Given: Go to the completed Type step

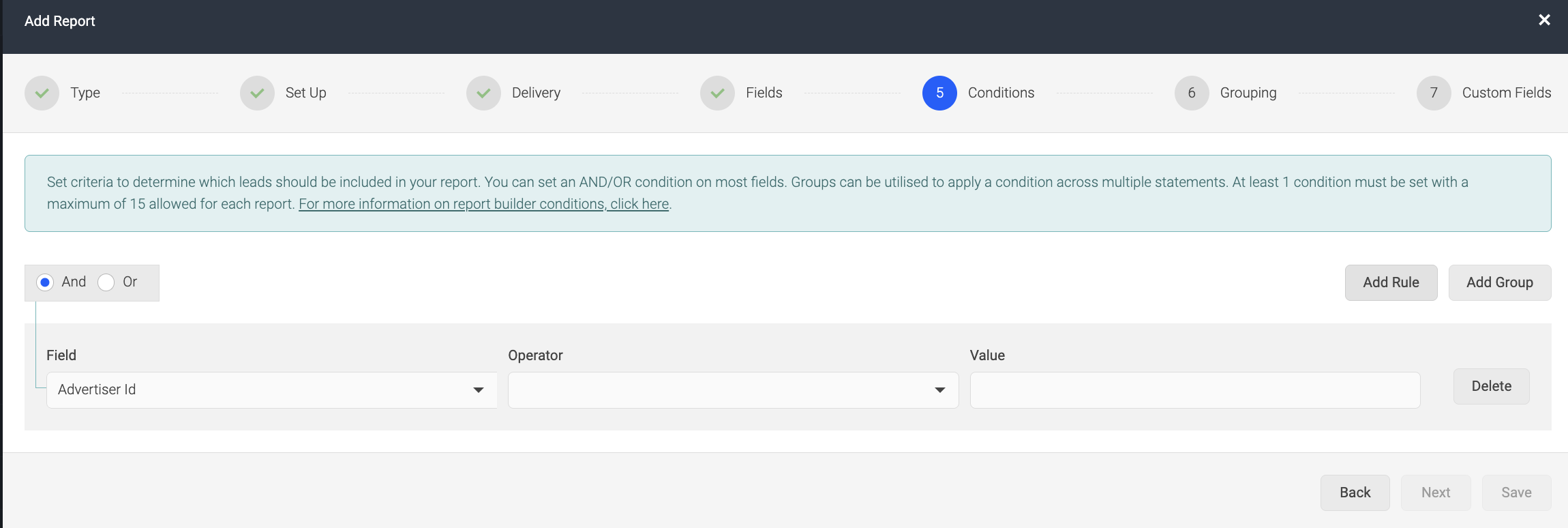Looking at the screenshot, I should click(42, 93).
